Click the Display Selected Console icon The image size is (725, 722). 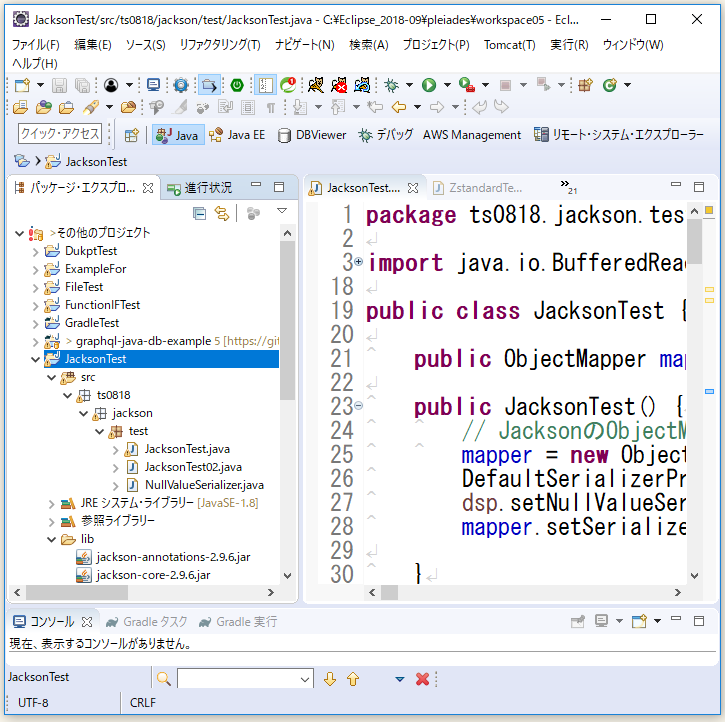pos(601,621)
